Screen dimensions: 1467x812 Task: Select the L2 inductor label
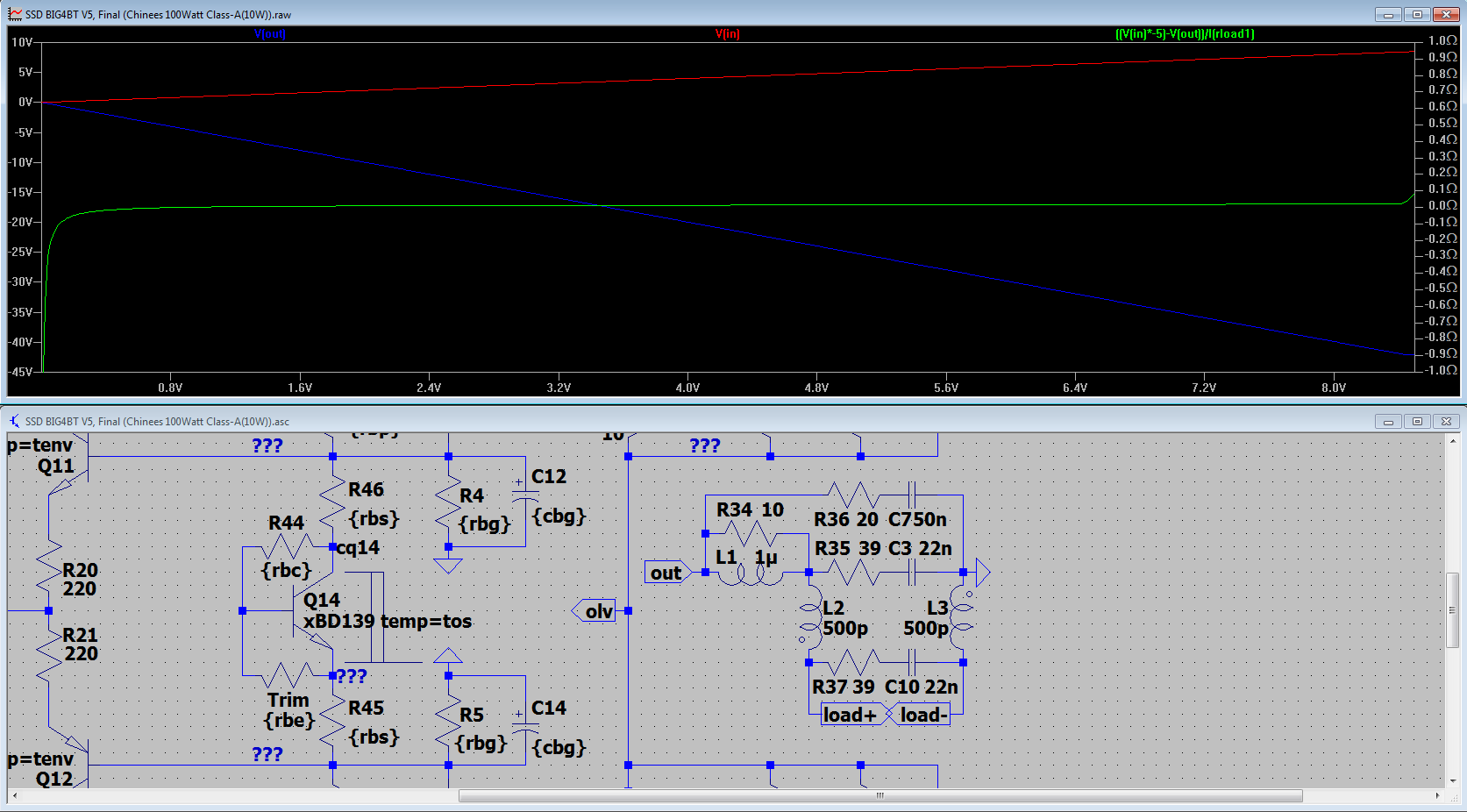click(x=833, y=608)
